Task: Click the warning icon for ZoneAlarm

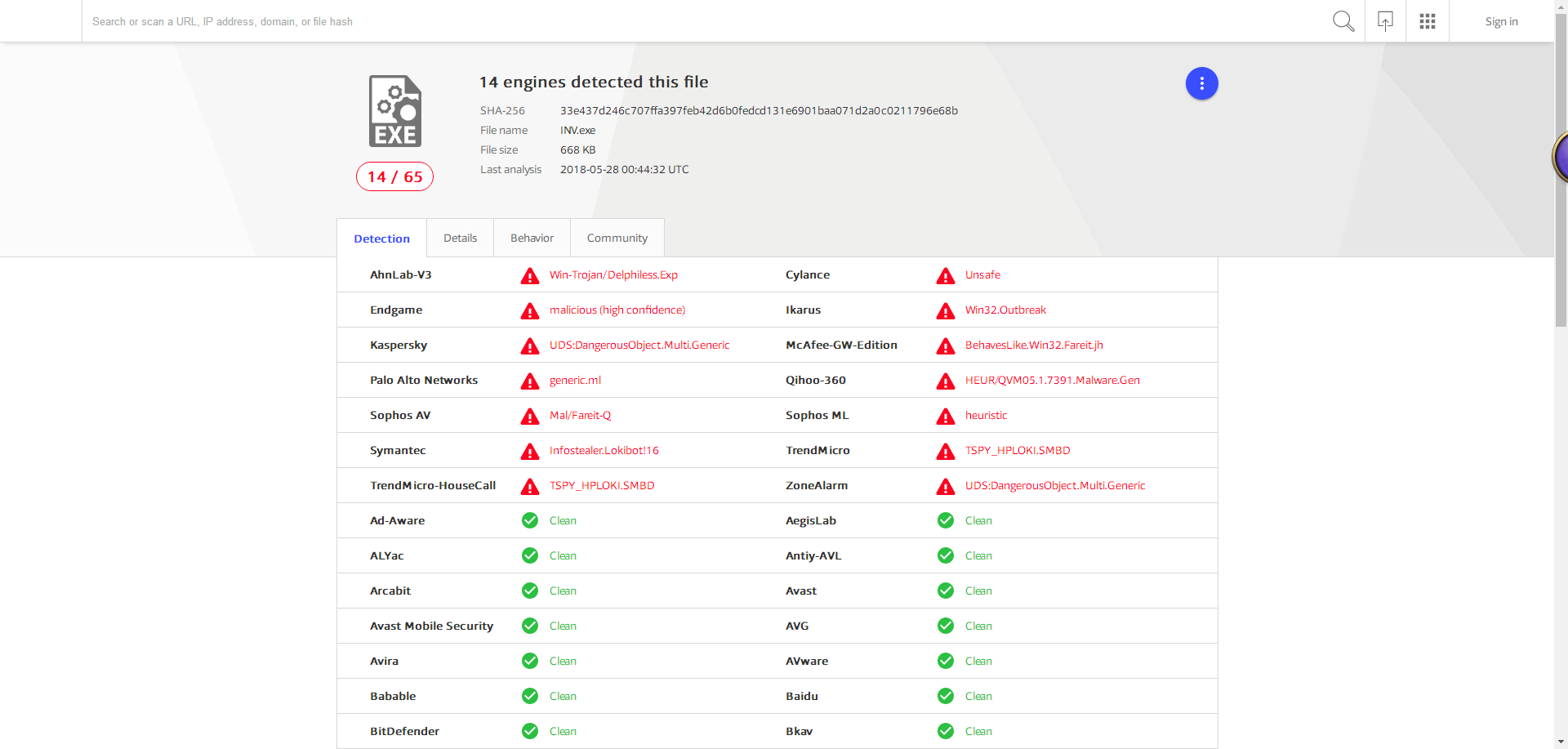Action: coord(946,486)
